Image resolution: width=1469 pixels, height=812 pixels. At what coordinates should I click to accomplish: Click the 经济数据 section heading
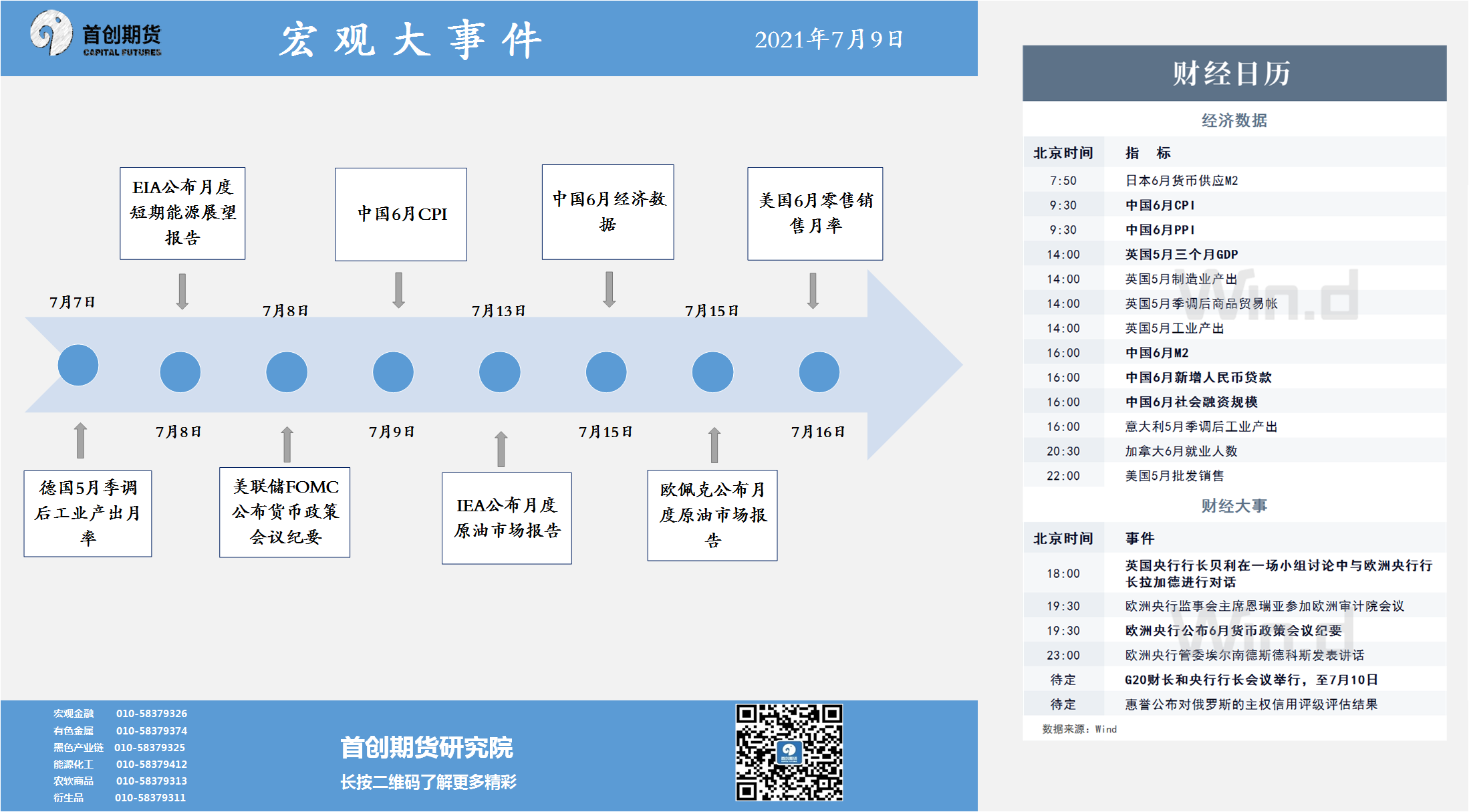click(1234, 120)
